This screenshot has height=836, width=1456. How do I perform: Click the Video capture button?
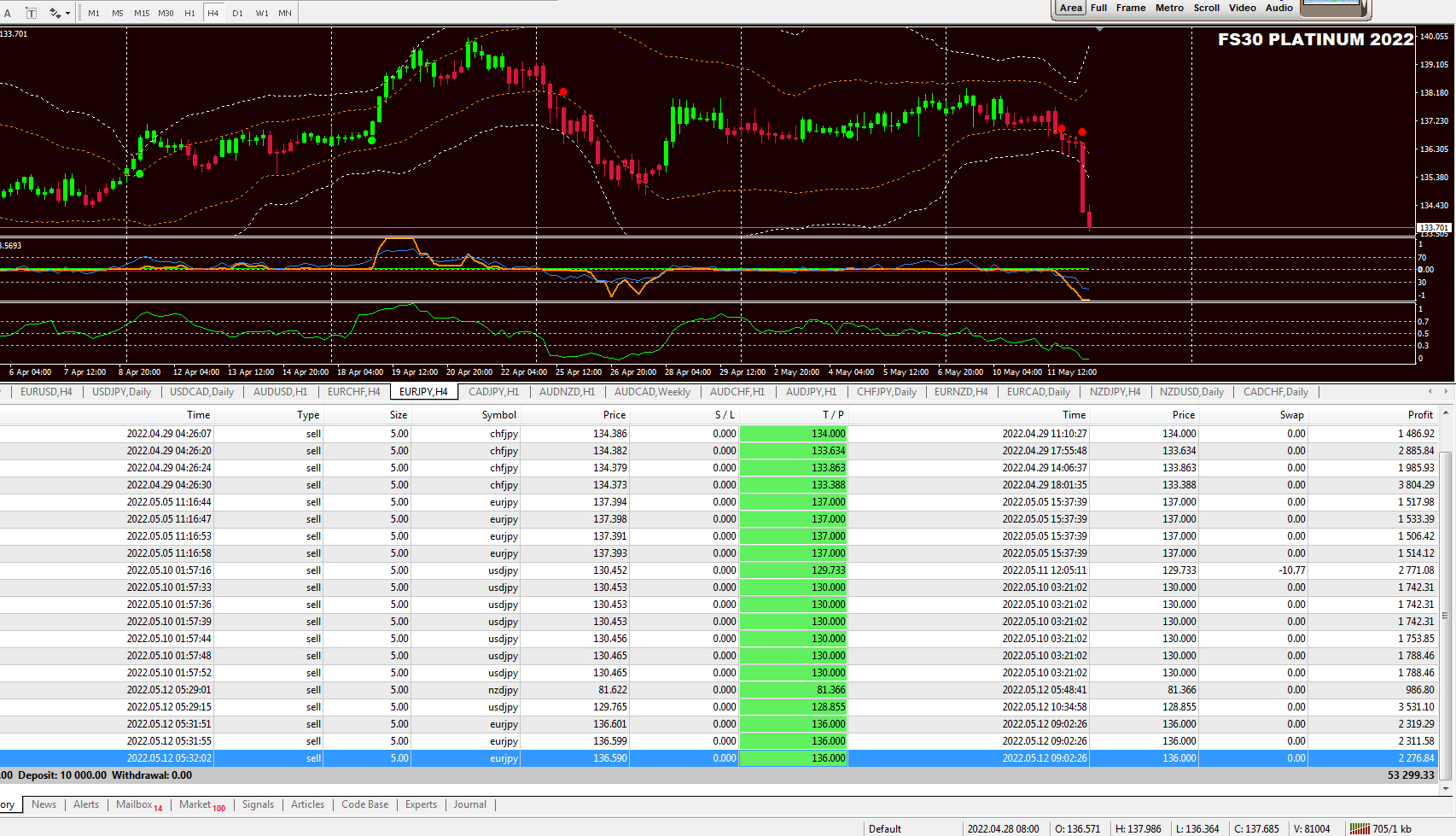(x=1242, y=8)
